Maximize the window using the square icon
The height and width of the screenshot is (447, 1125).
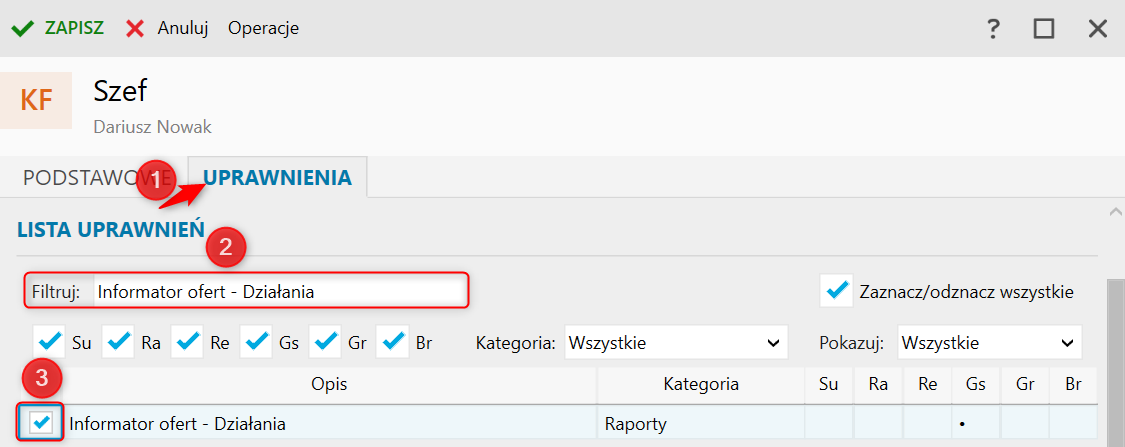(1044, 29)
